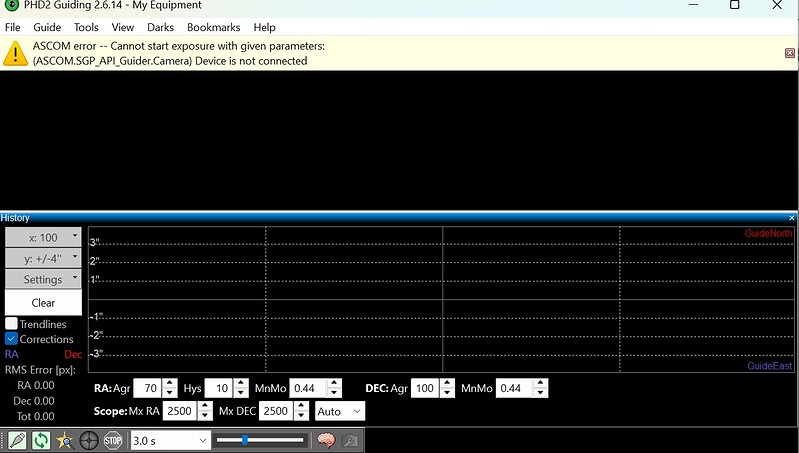Start looping exposures with green arrows icon
799x453 pixels.
pos(41,440)
